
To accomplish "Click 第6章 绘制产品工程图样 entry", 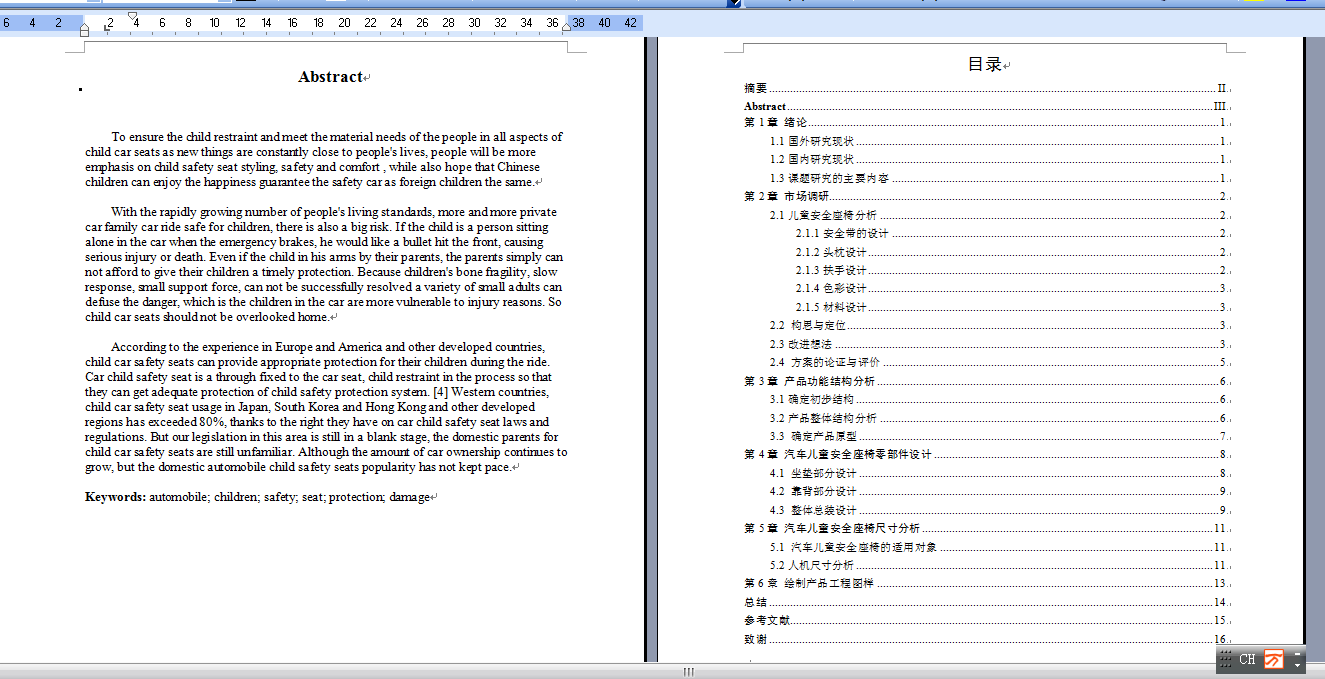I will point(987,583).
